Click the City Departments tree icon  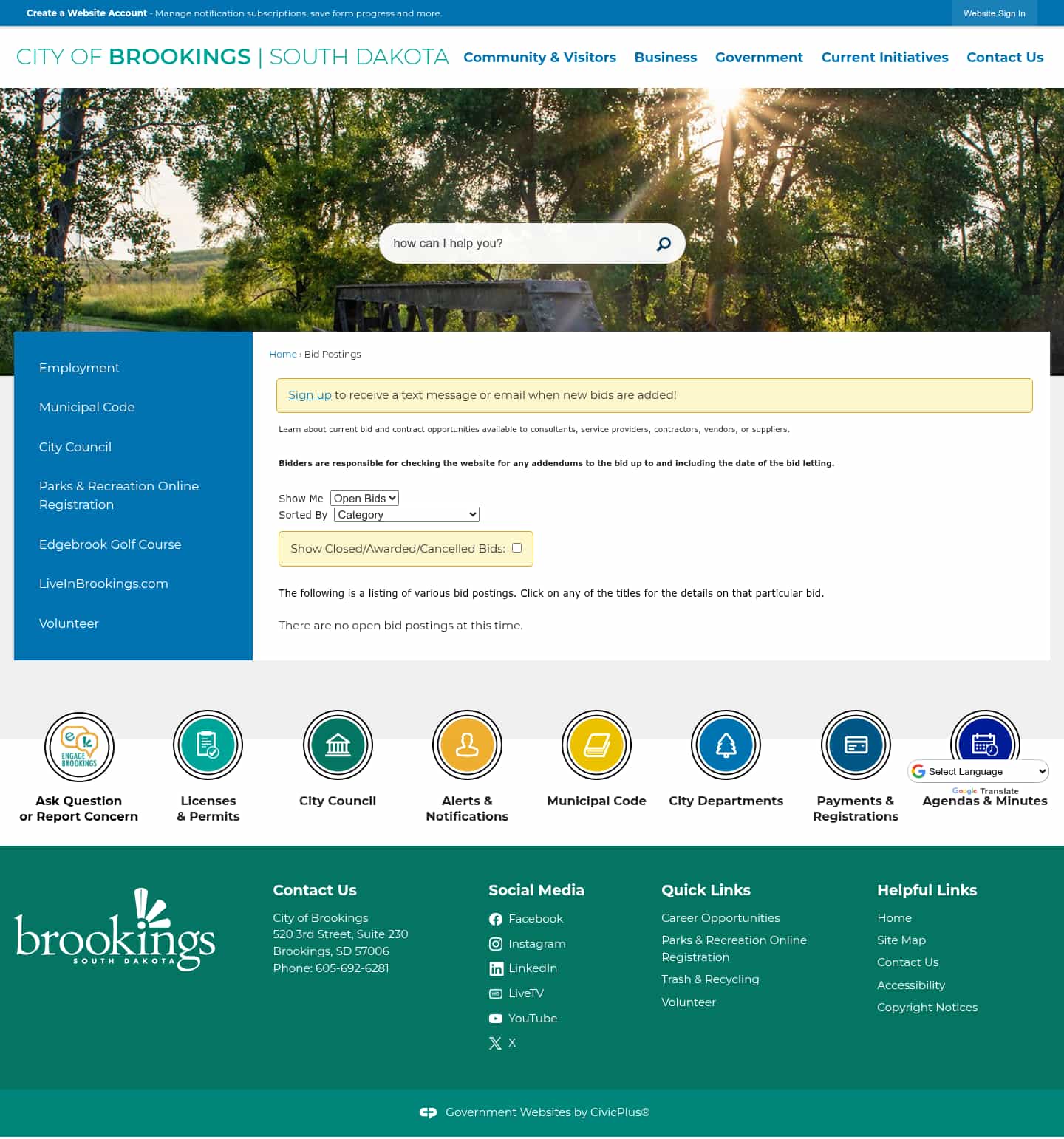pyautogui.click(x=726, y=745)
